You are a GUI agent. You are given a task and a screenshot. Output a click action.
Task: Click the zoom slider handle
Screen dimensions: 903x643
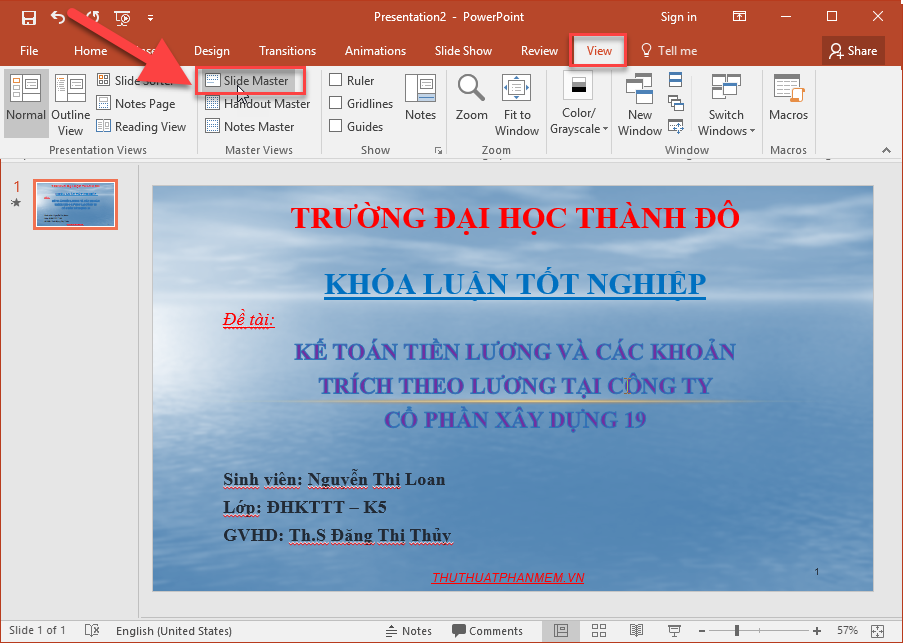[737, 631]
